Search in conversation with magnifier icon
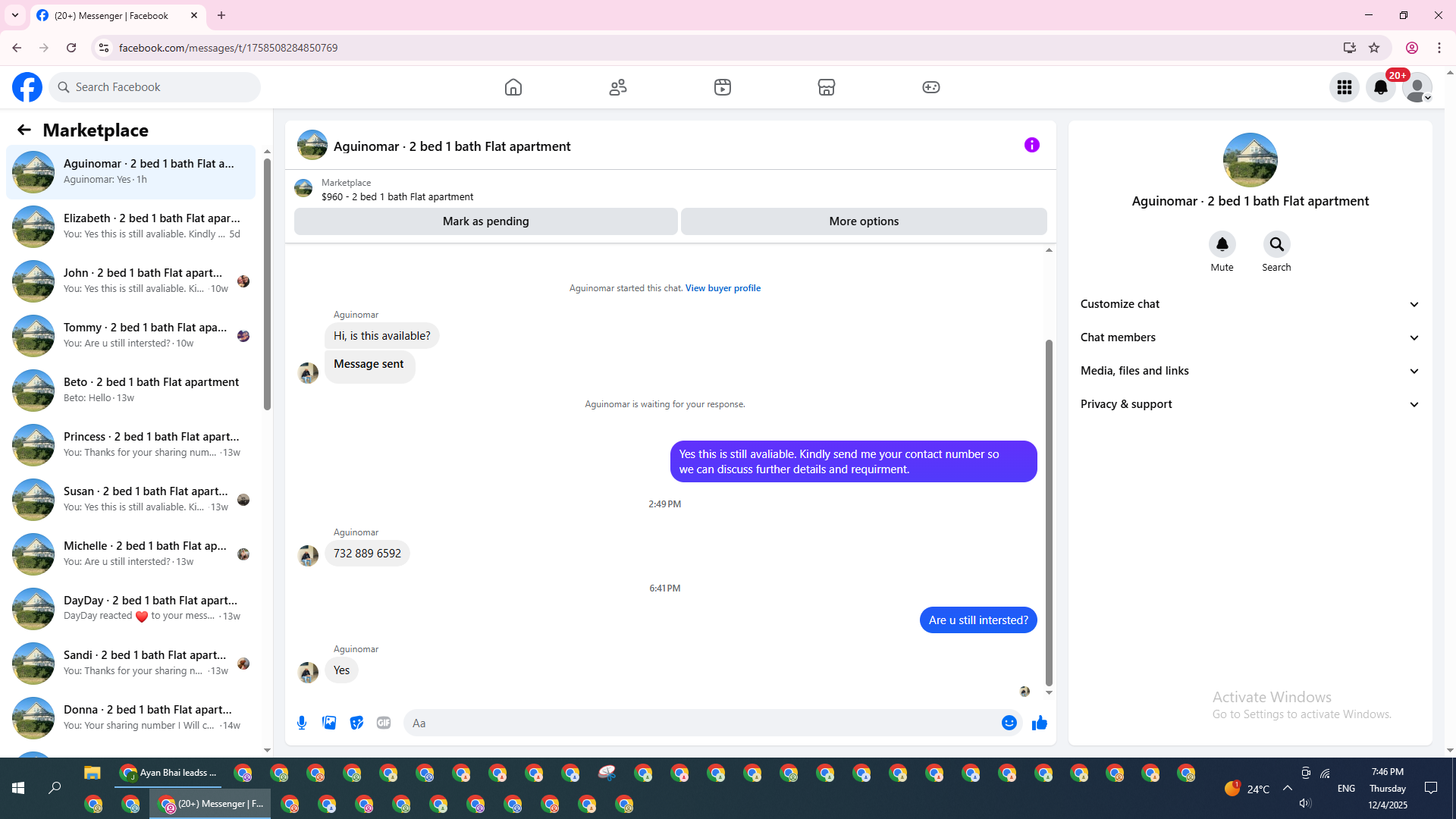The image size is (1456, 819). [1276, 245]
